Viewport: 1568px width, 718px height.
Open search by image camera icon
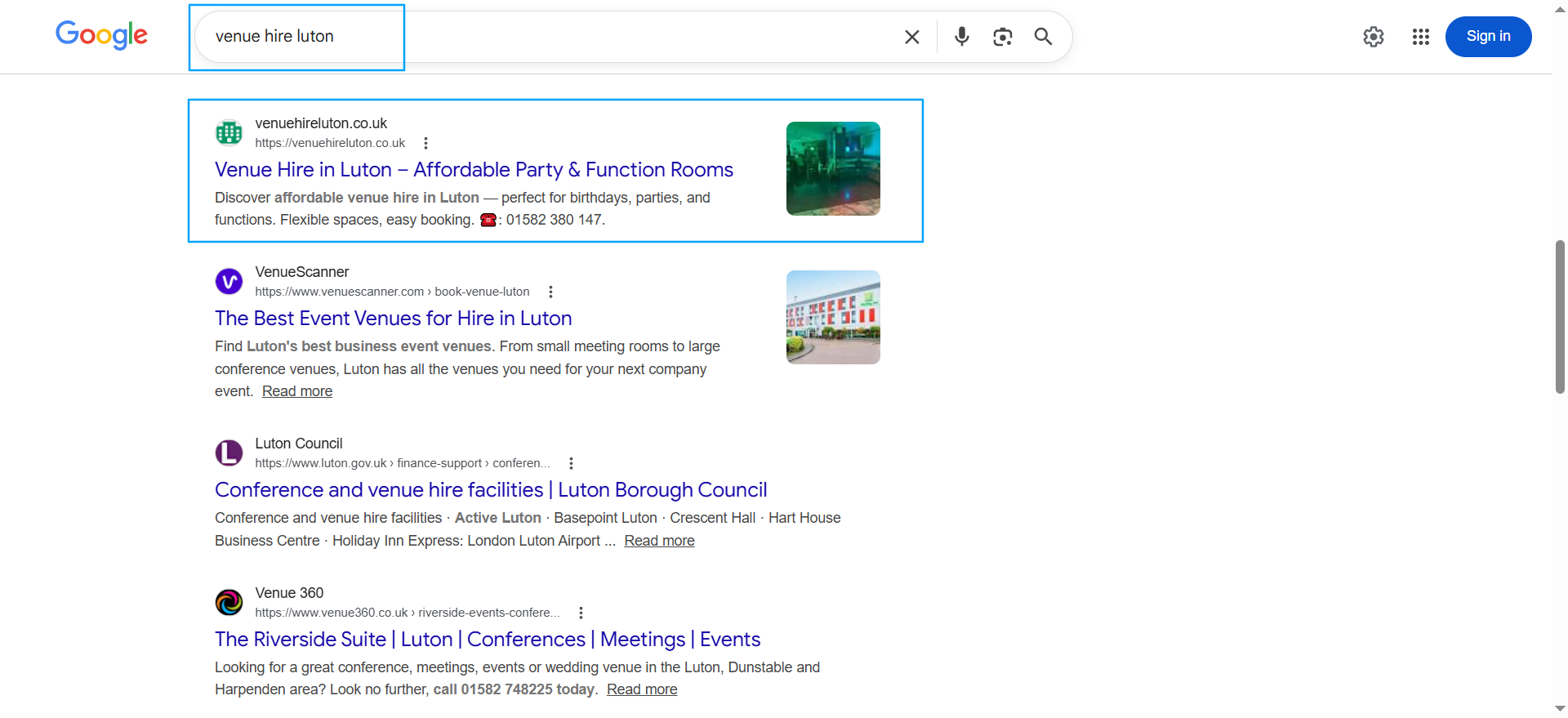click(x=1003, y=37)
